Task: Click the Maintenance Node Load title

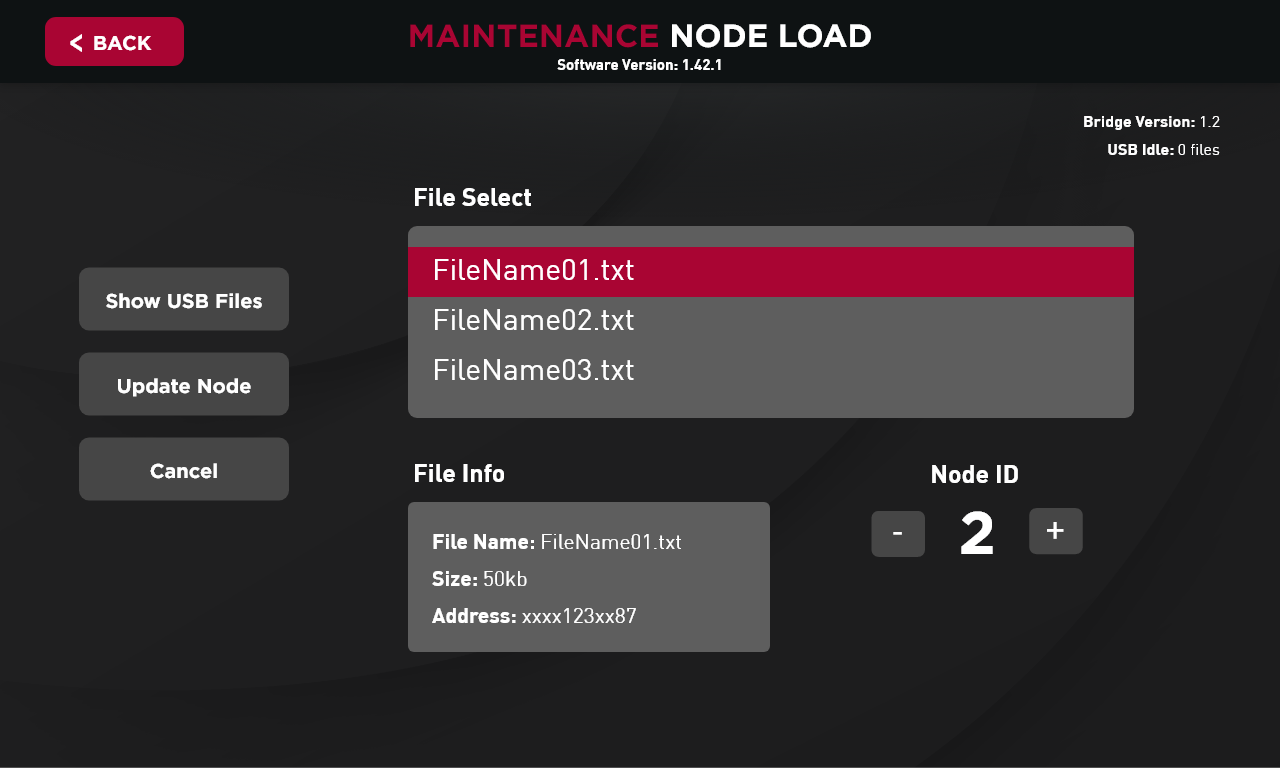Action: (640, 36)
